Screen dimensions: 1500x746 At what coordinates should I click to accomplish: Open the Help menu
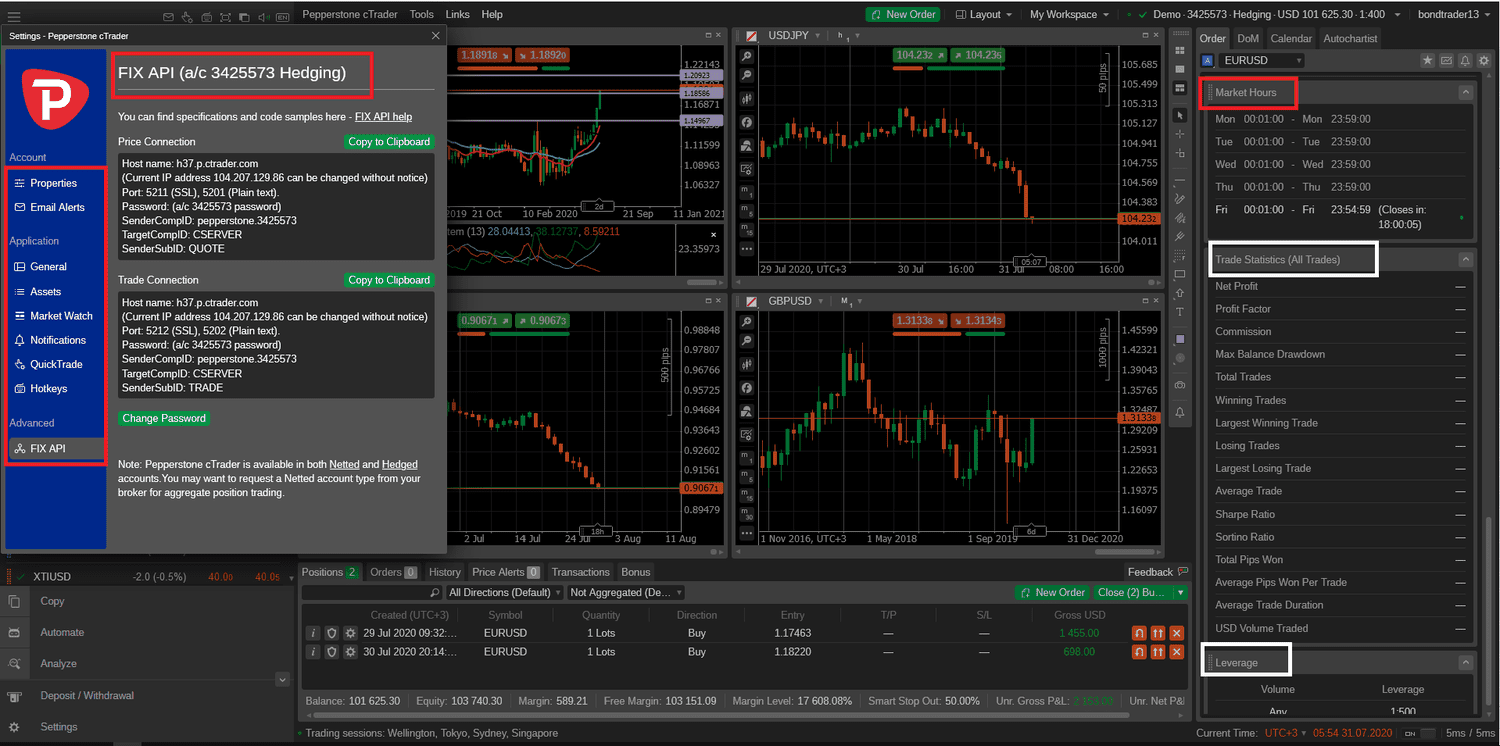point(492,14)
